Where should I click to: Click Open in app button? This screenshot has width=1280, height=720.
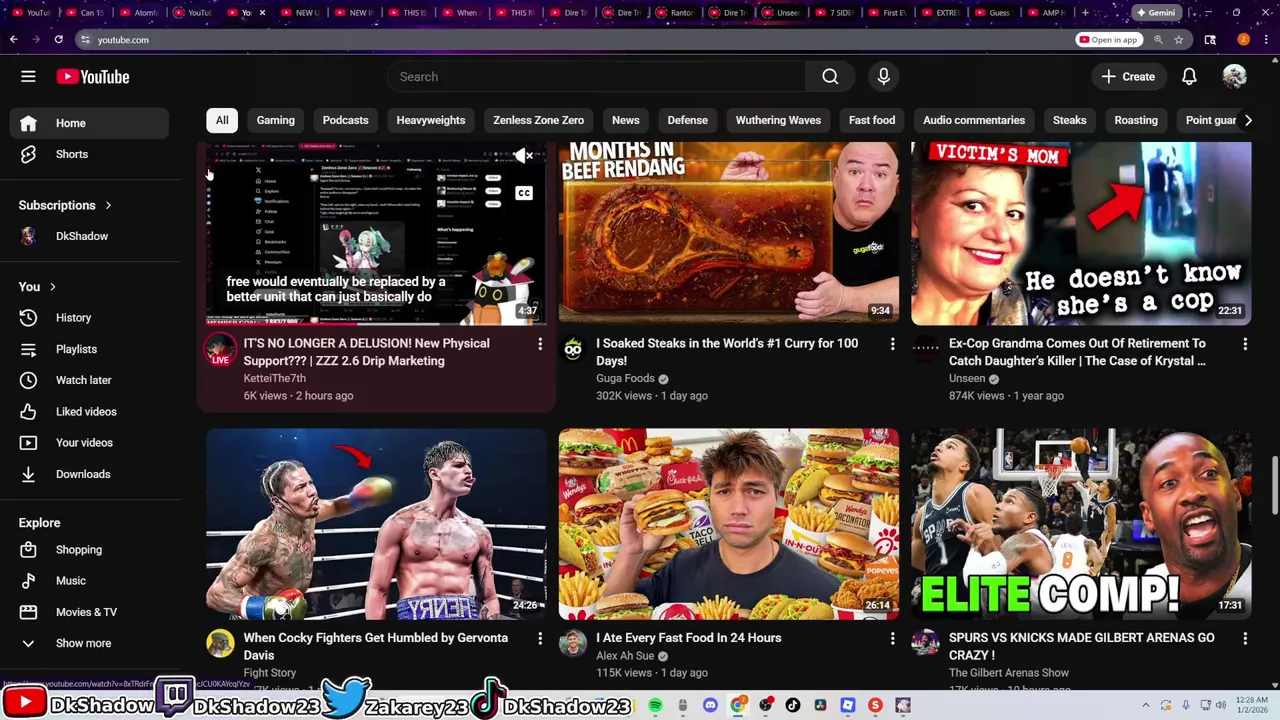(1108, 40)
